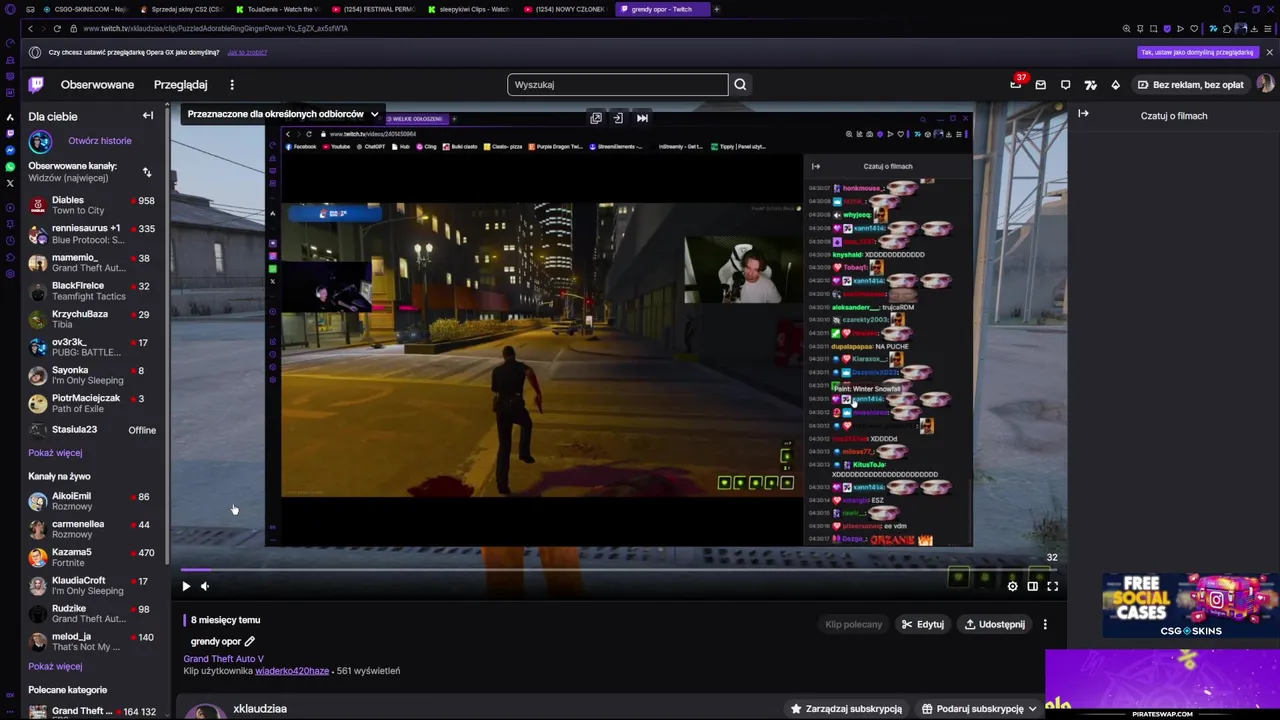Open Kazama5 Fortnite channel
Image resolution: width=1280 pixels, height=720 pixels.
point(91,557)
